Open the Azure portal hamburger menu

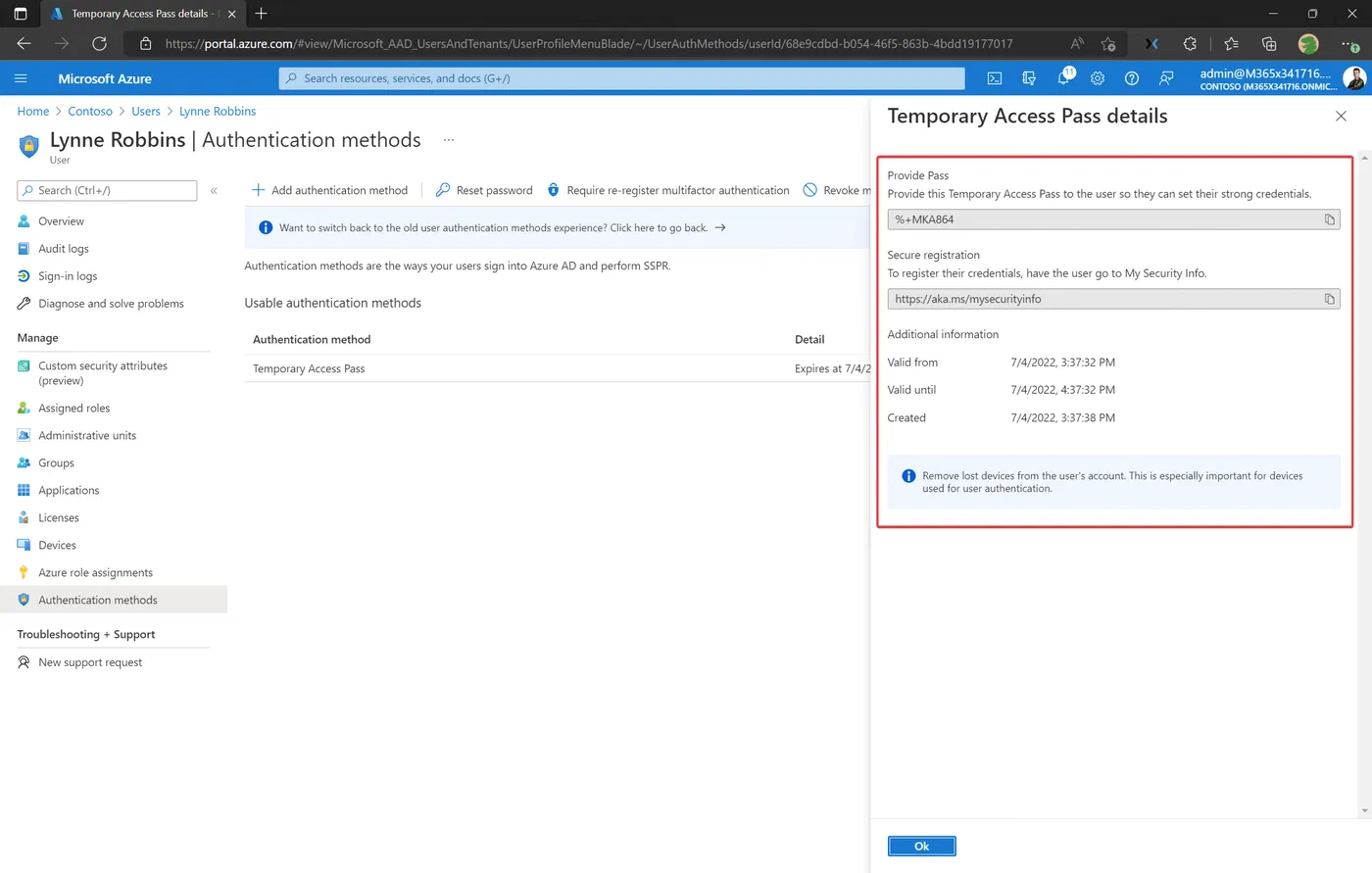(21, 78)
